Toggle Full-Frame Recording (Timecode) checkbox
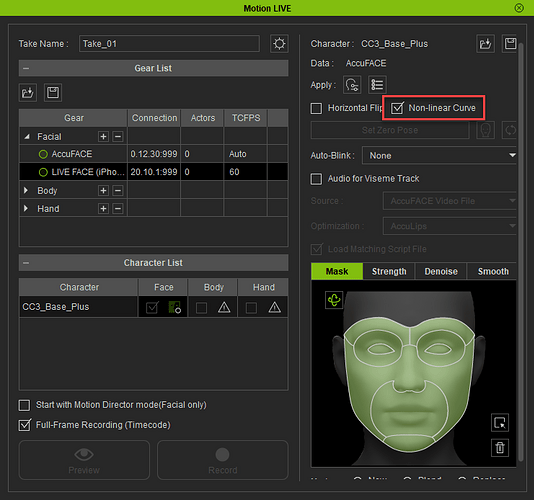This screenshot has height=500, width=534. click(x=25, y=425)
